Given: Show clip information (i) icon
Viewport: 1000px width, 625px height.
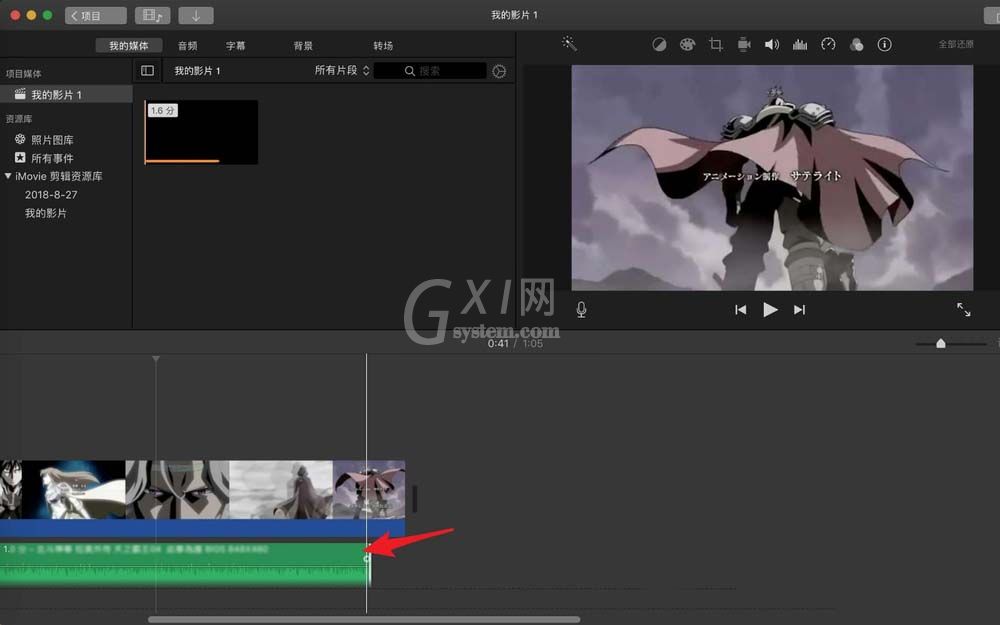Looking at the screenshot, I should click(885, 45).
